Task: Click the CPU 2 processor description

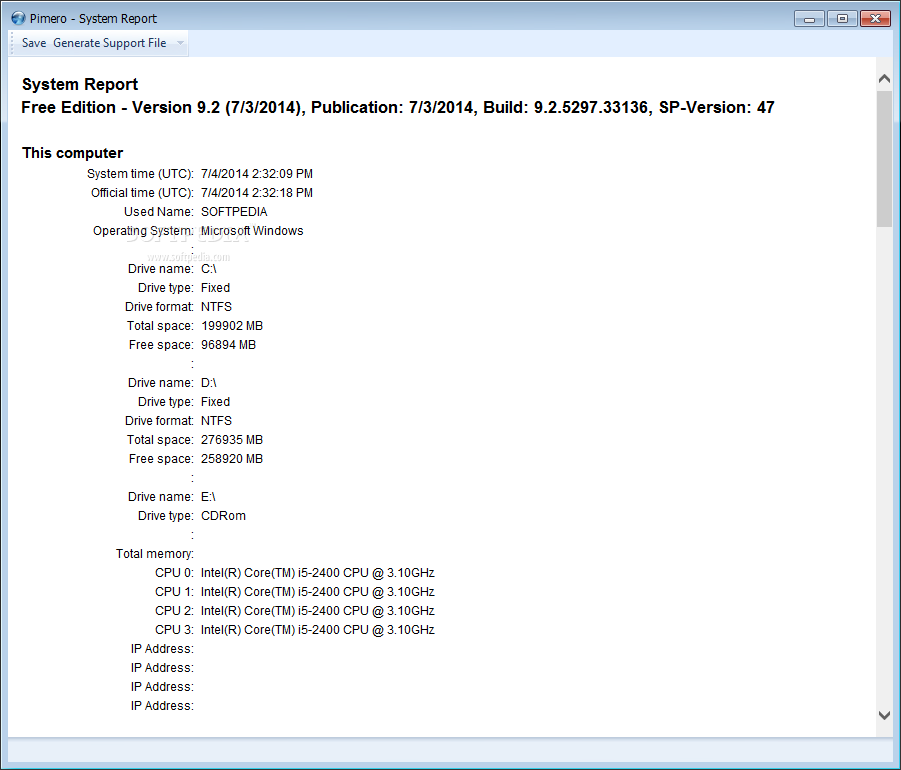Action: (x=318, y=610)
